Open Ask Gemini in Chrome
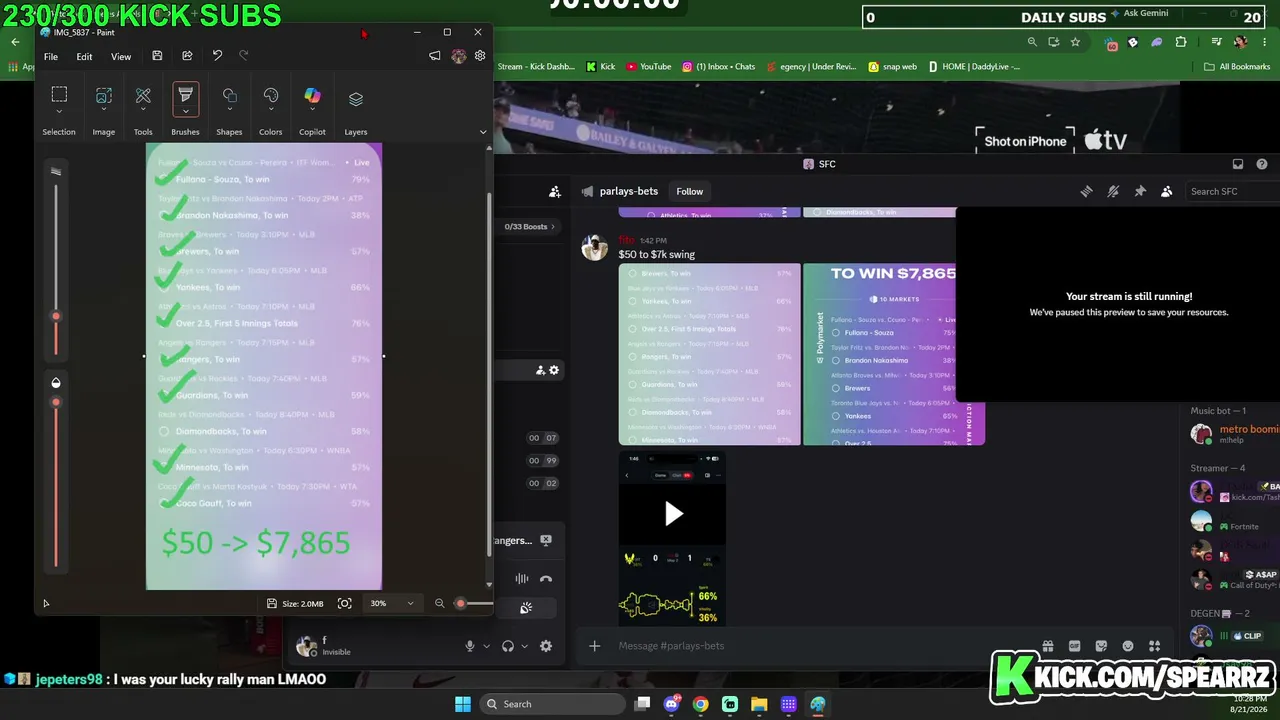The width and height of the screenshot is (1280, 720). pos(1139,14)
